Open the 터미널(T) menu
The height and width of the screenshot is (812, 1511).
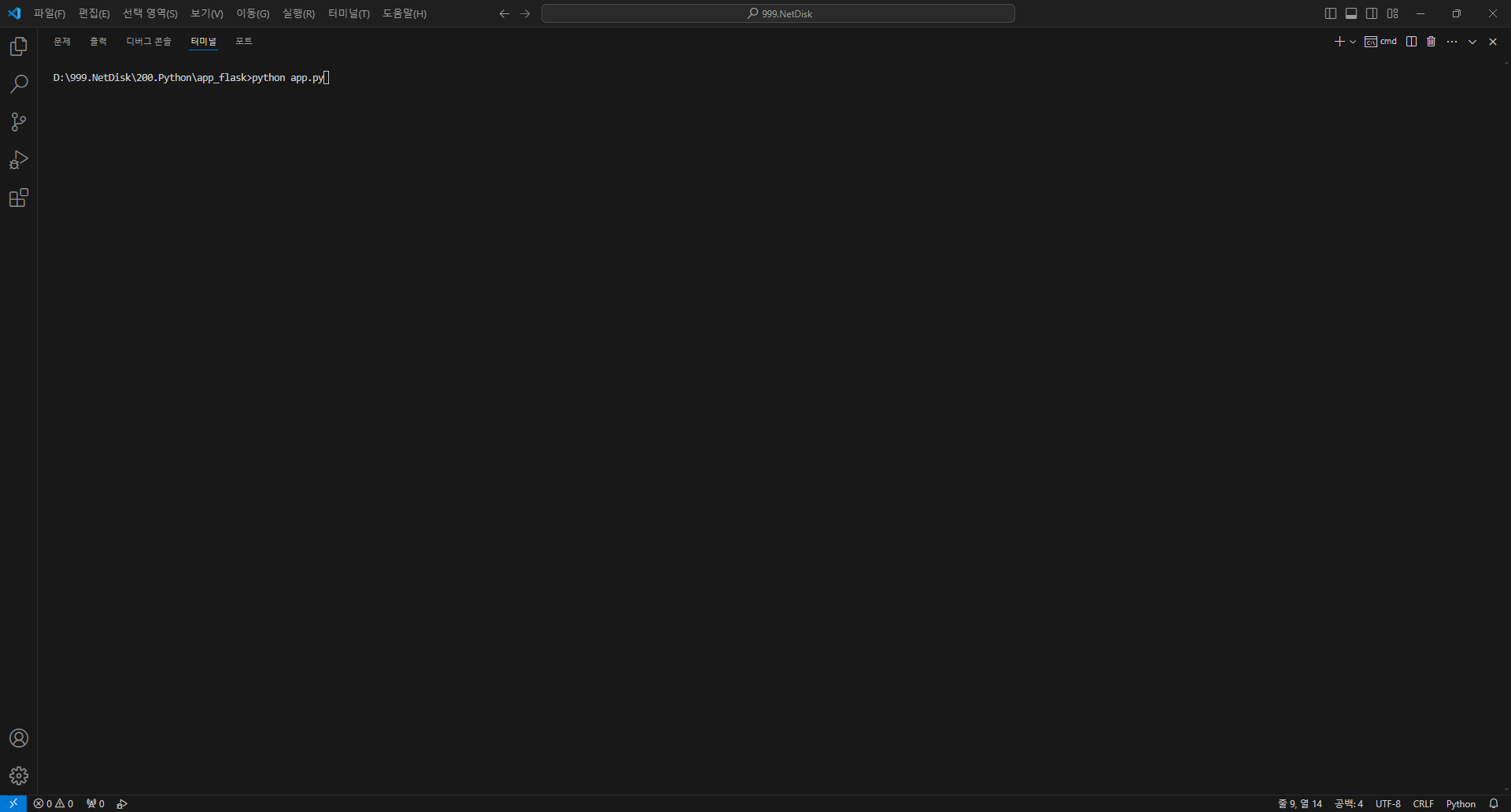[x=349, y=13]
